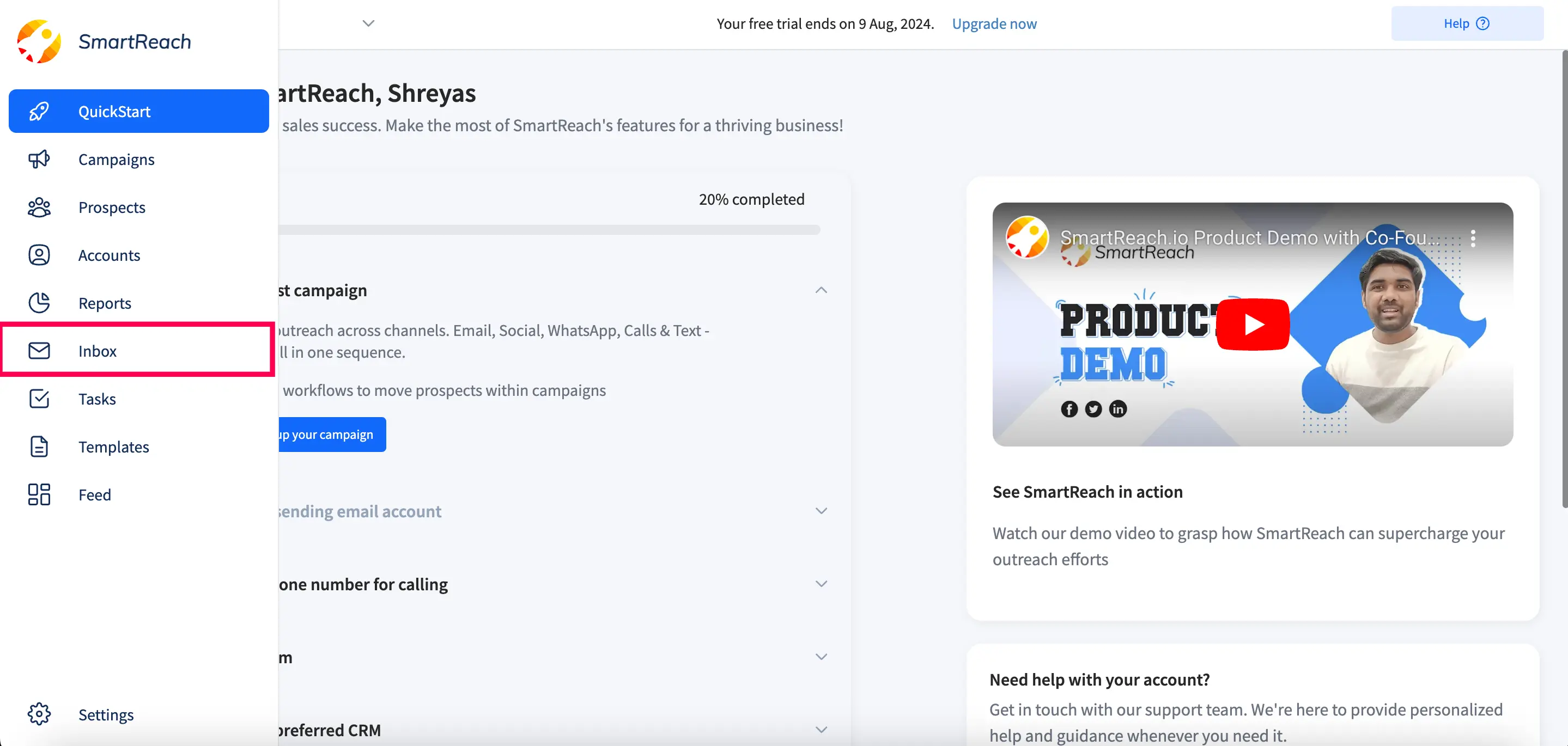The width and height of the screenshot is (1568, 746).
Task: Click the SmartReach rocket logo icon
Action: tap(39, 41)
